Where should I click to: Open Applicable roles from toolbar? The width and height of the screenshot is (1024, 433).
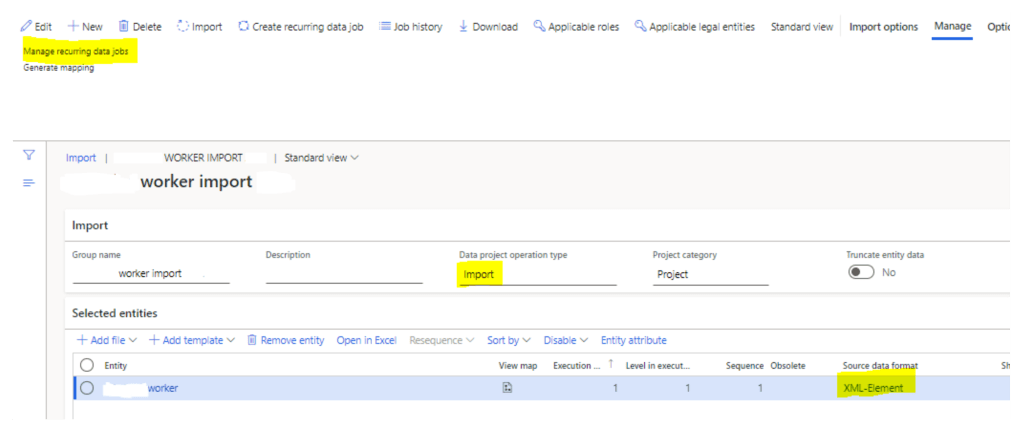point(575,26)
